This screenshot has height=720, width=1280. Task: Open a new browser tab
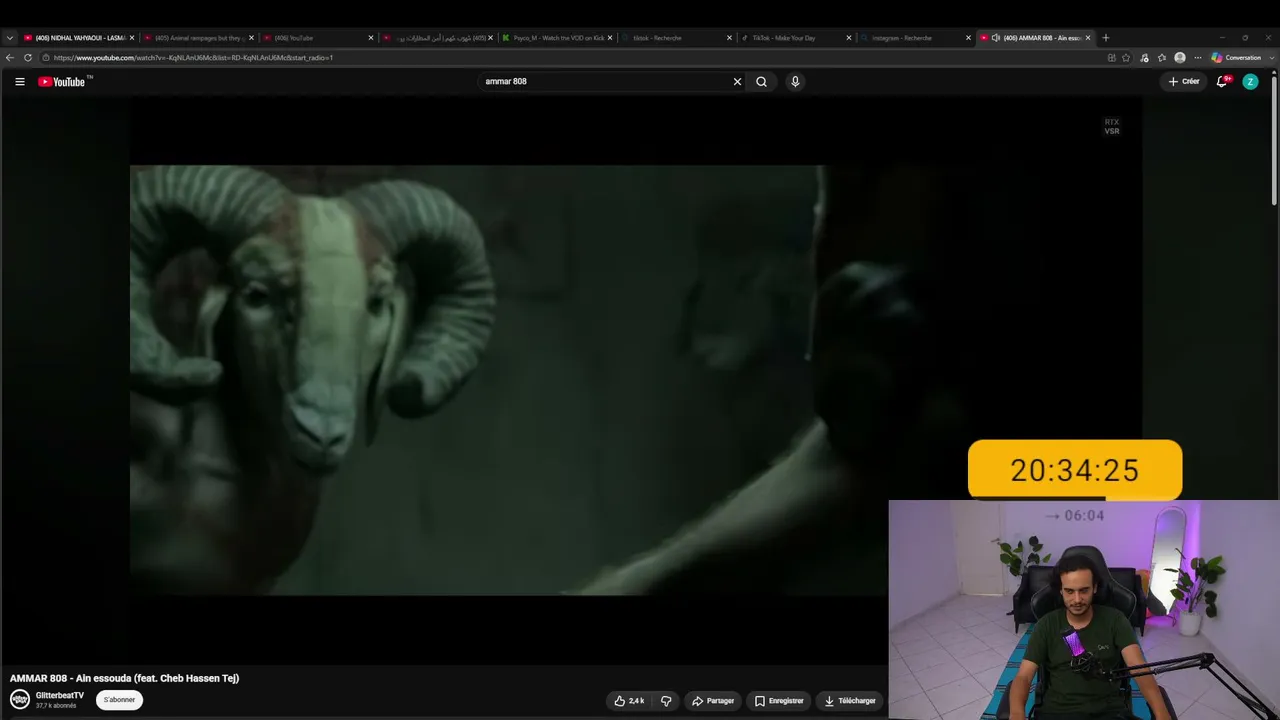pos(1105,38)
